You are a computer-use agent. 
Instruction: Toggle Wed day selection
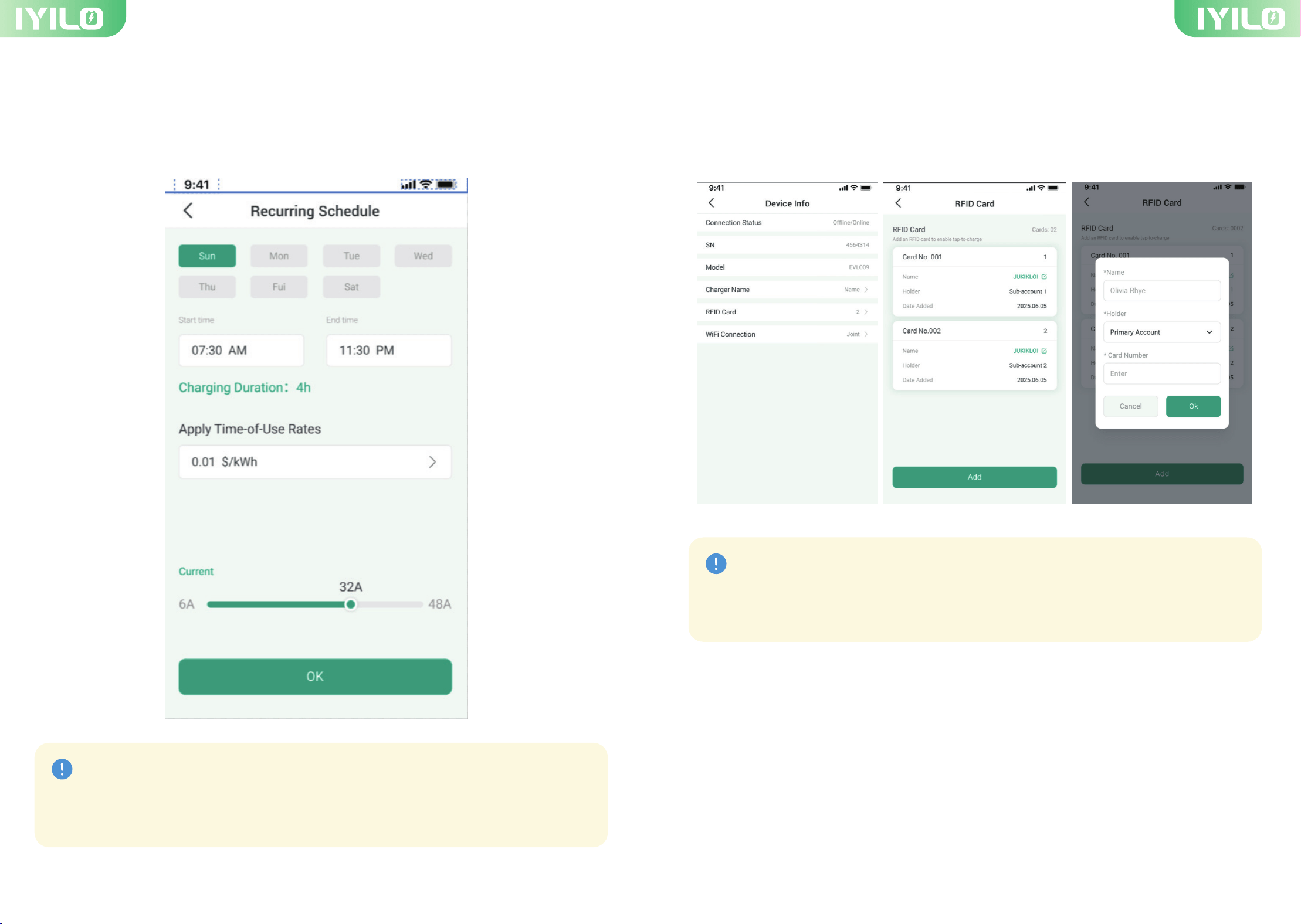[x=423, y=256]
